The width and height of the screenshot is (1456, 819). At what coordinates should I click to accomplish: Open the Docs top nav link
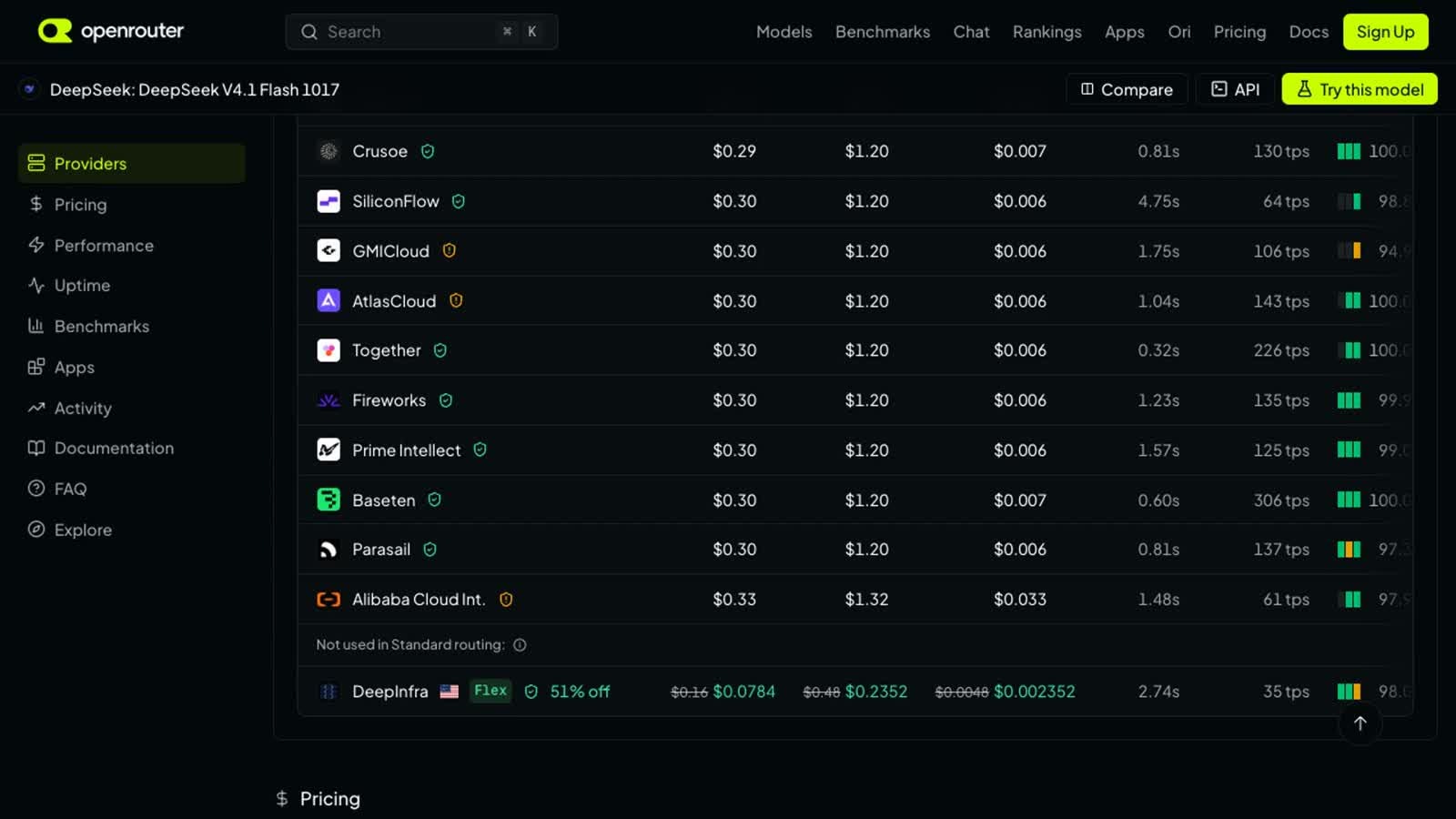point(1309,32)
